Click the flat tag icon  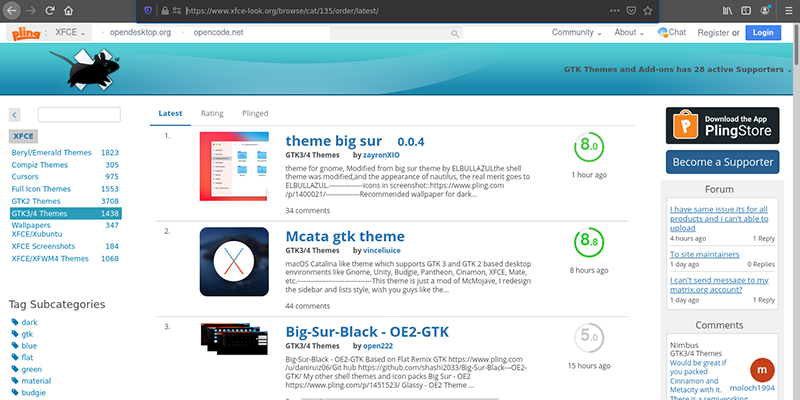point(15,358)
